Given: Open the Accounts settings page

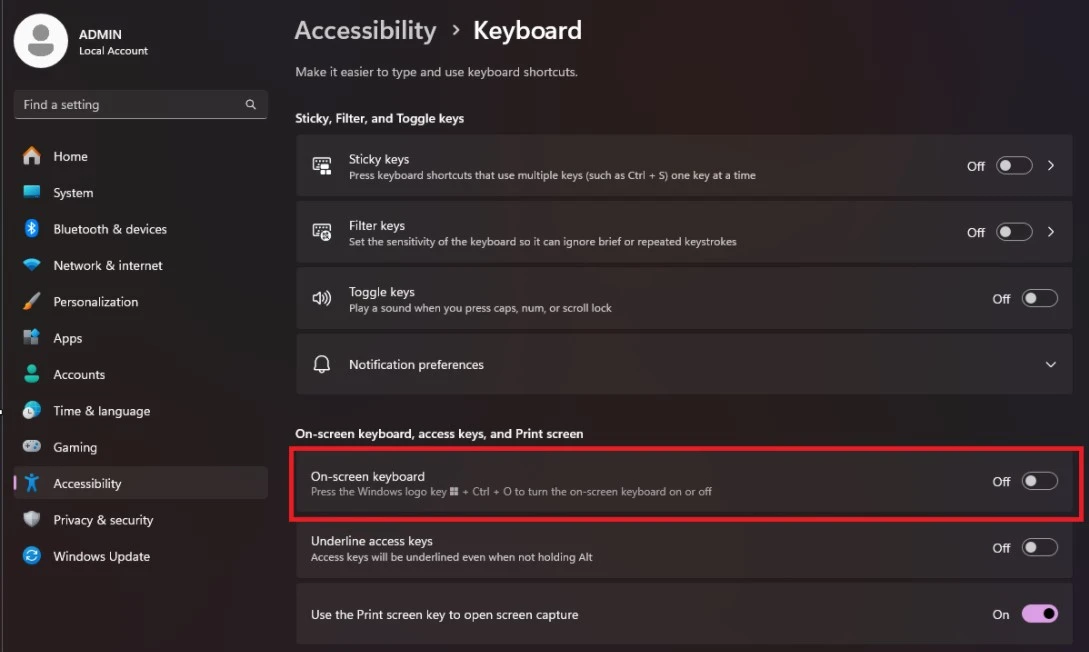Looking at the screenshot, I should tap(79, 375).
